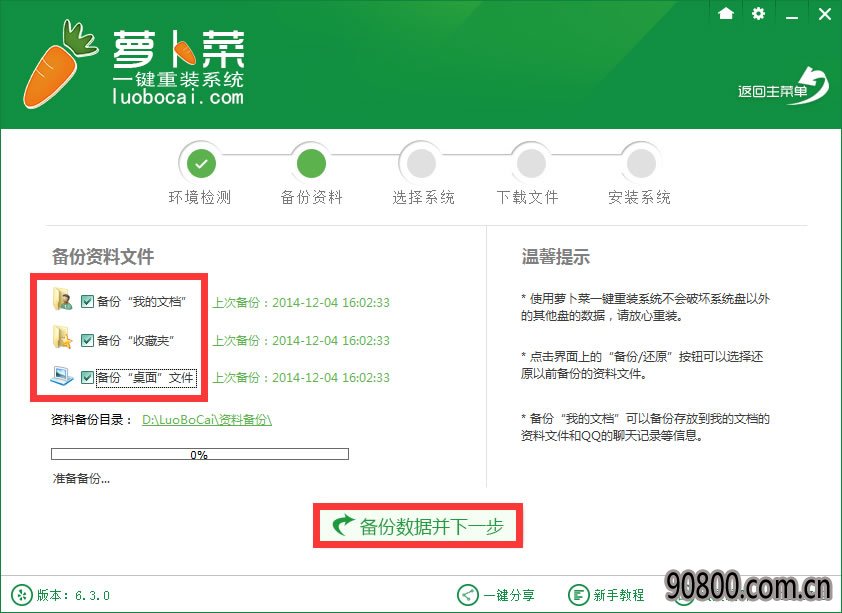Select the 环境检测 step circle
Image resolution: width=842 pixels, height=613 pixels.
point(201,163)
